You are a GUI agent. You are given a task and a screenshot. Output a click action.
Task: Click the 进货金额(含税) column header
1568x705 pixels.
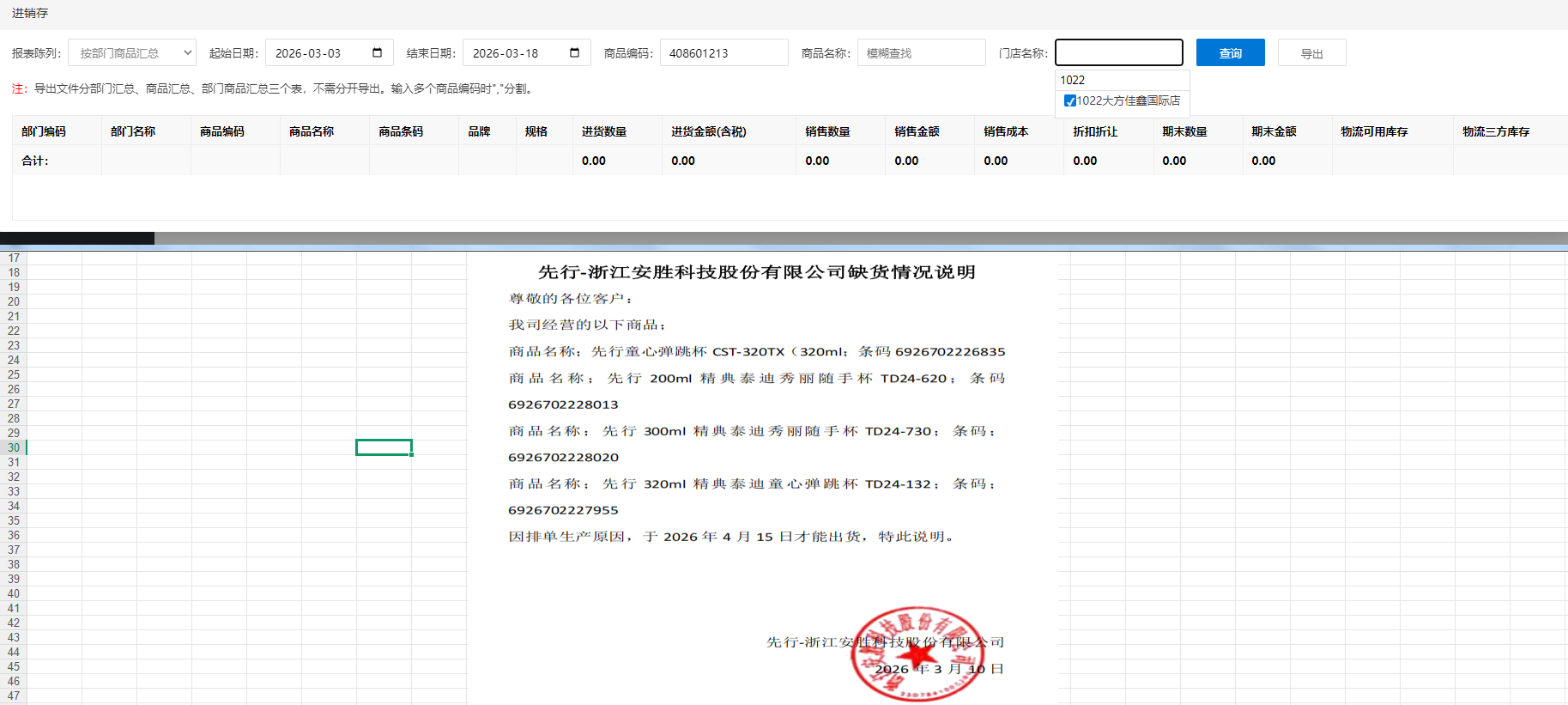tap(708, 131)
